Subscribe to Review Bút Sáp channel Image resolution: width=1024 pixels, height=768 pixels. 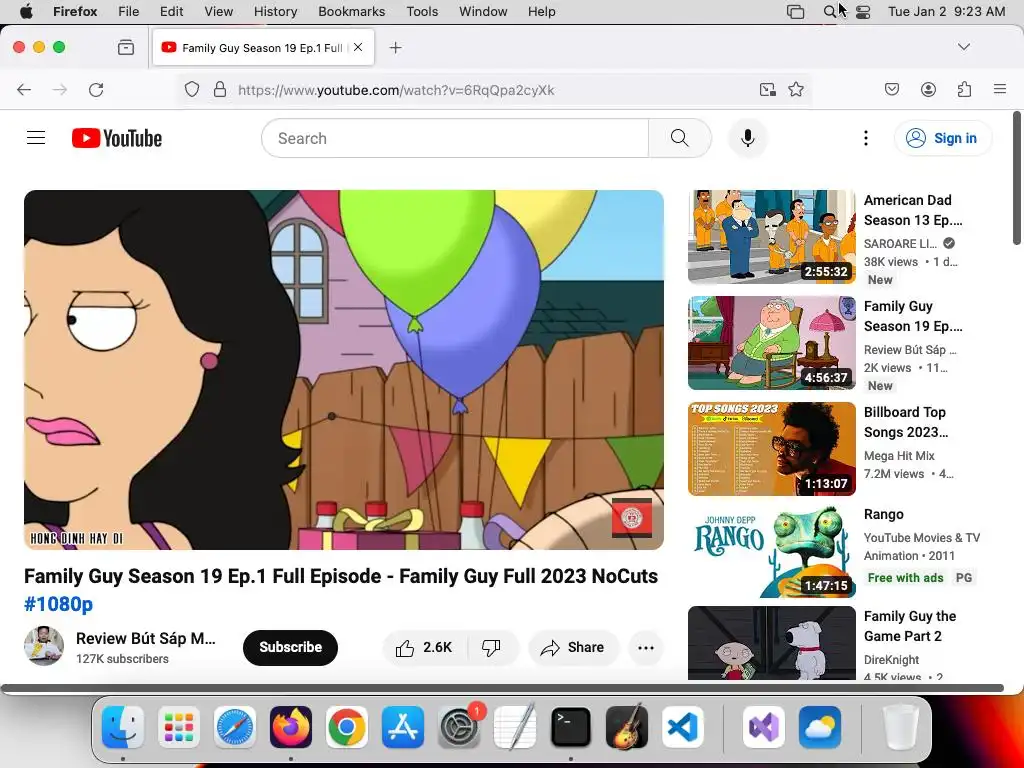coord(290,647)
